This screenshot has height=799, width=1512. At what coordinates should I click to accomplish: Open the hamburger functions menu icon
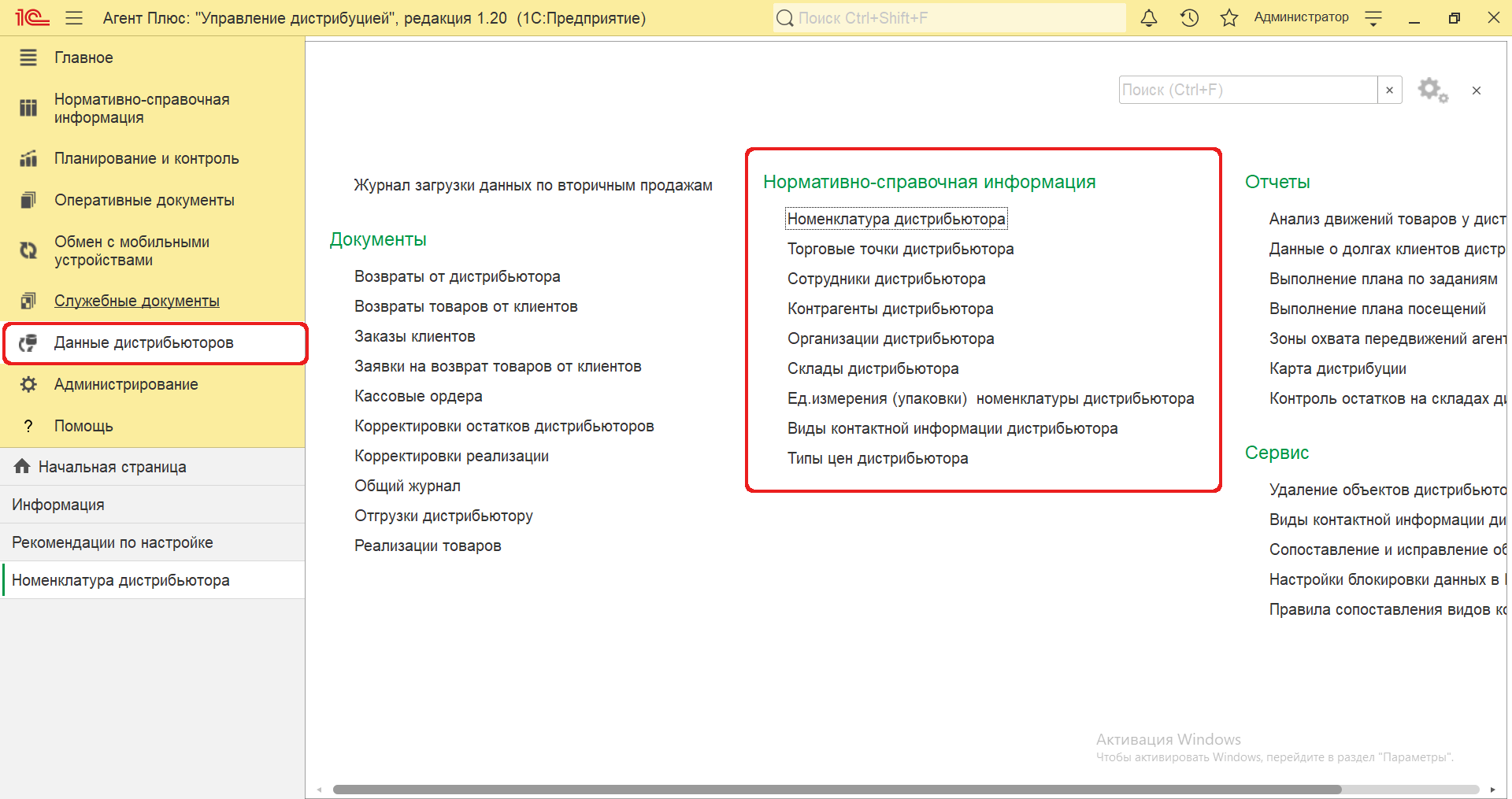[74, 17]
